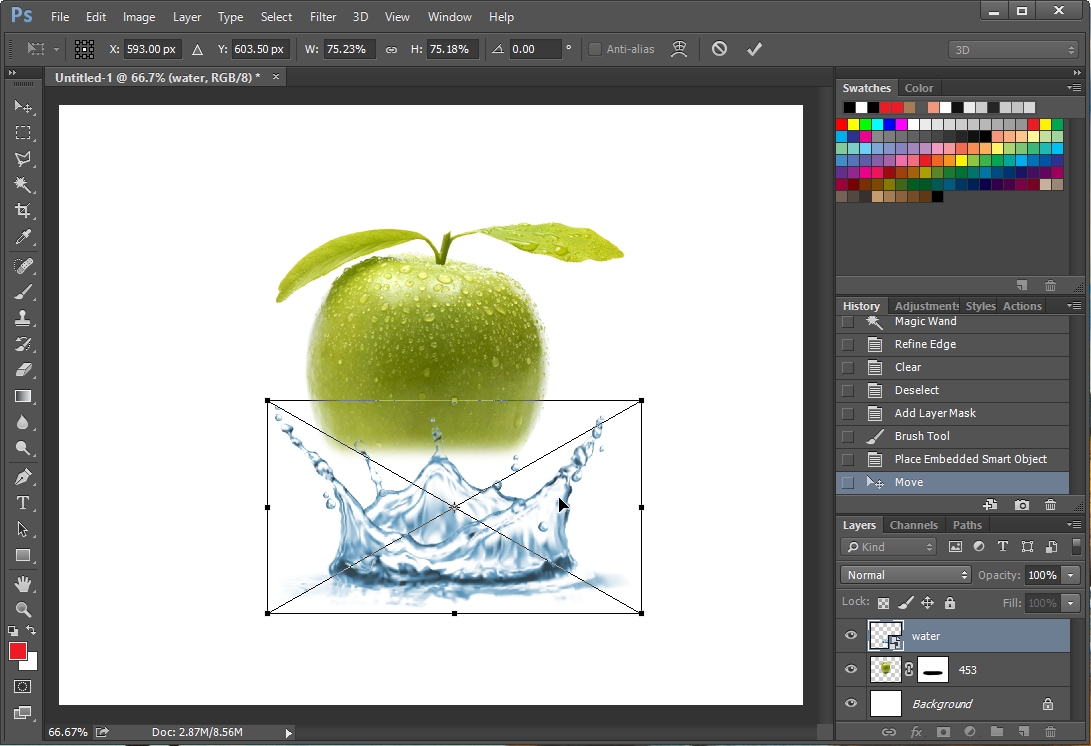Create new group folder button
This screenshot has width=1091, height=746.
pos(997,731)
